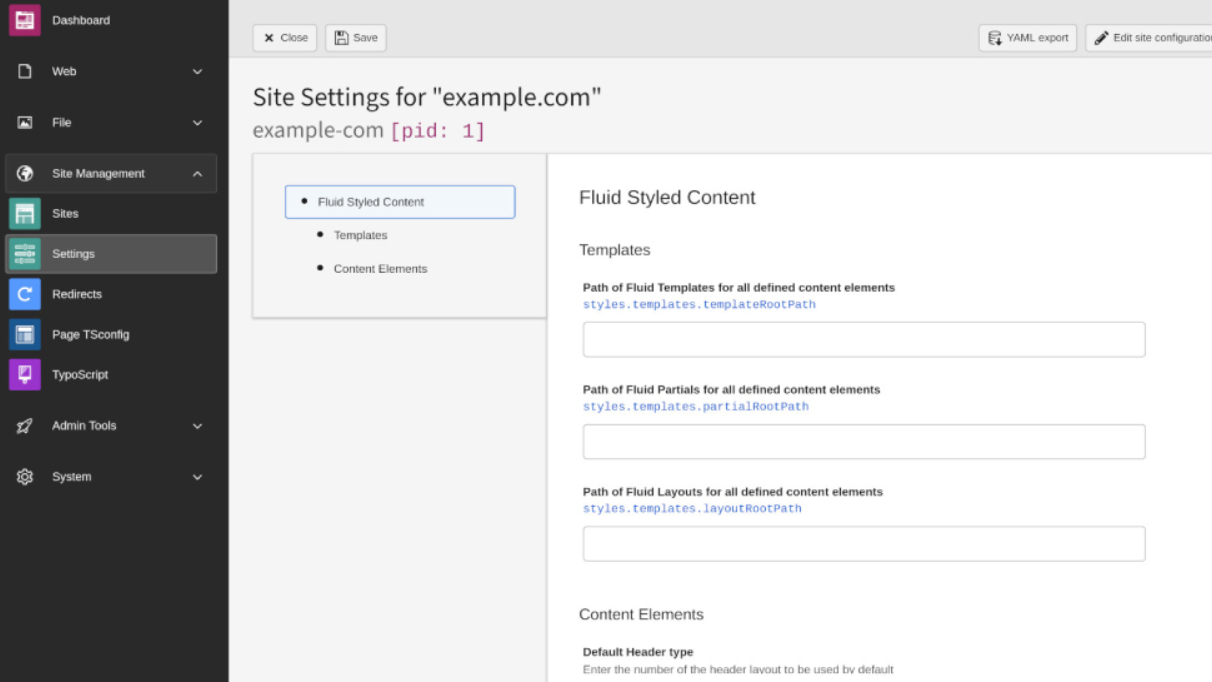Select Fluid Styled Content category
The height and width of the screenshot is (682, 1212).
pos(400,202)
